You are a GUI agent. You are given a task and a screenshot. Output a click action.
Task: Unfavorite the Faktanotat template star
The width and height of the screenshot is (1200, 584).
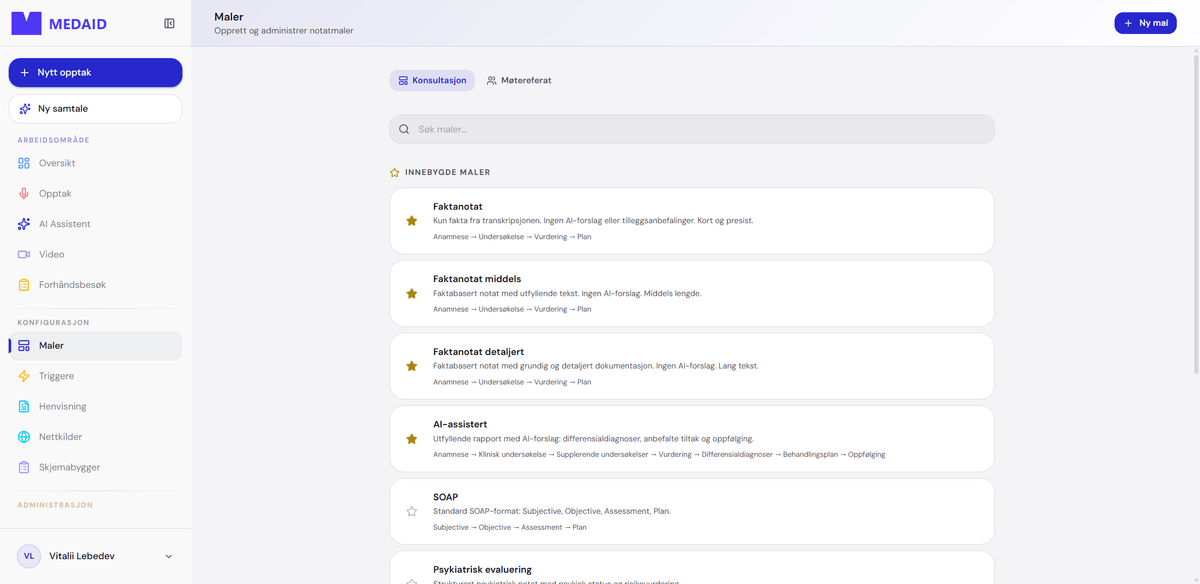point(411,221)
